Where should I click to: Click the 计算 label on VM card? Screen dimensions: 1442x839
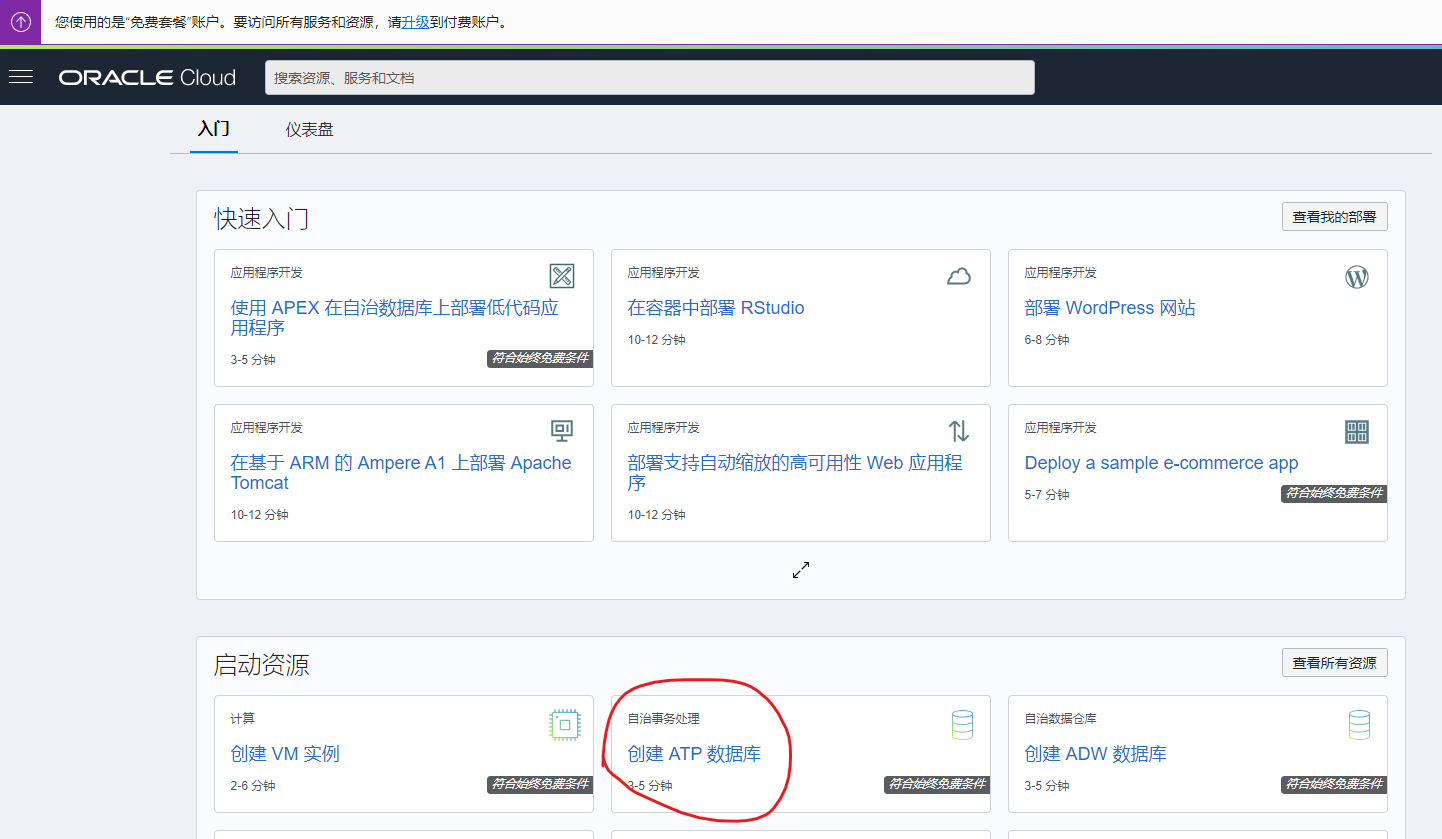[x=242, y=719]
